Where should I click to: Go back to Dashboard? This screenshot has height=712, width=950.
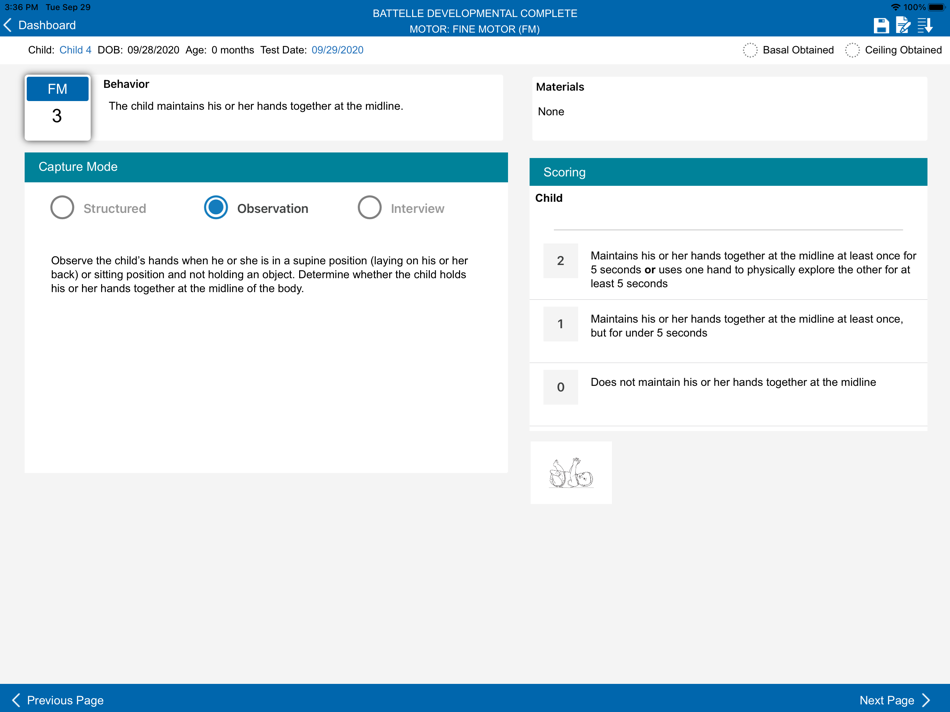40,25
